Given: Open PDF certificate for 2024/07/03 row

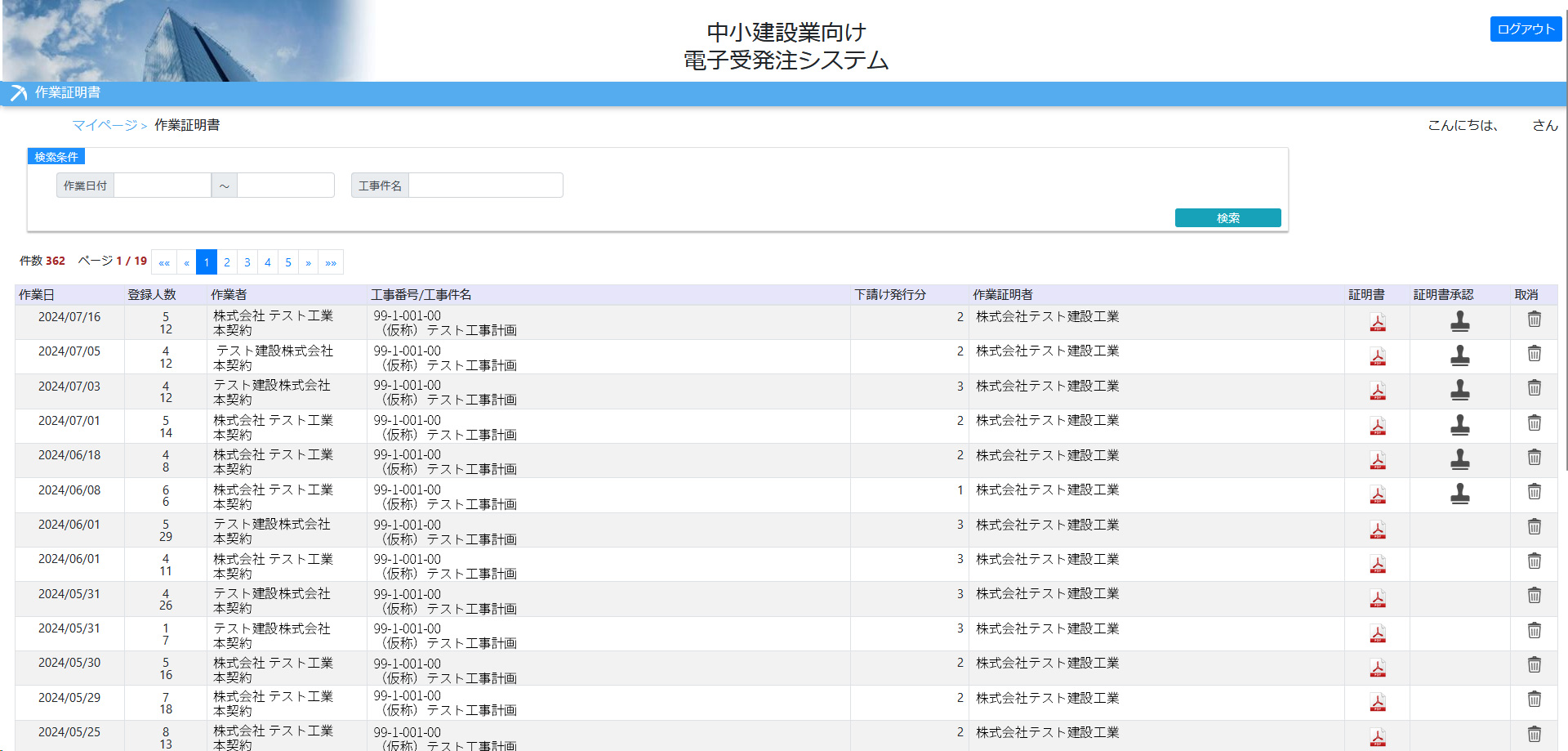Looking at the screenshot, I should coord(1378,392).
